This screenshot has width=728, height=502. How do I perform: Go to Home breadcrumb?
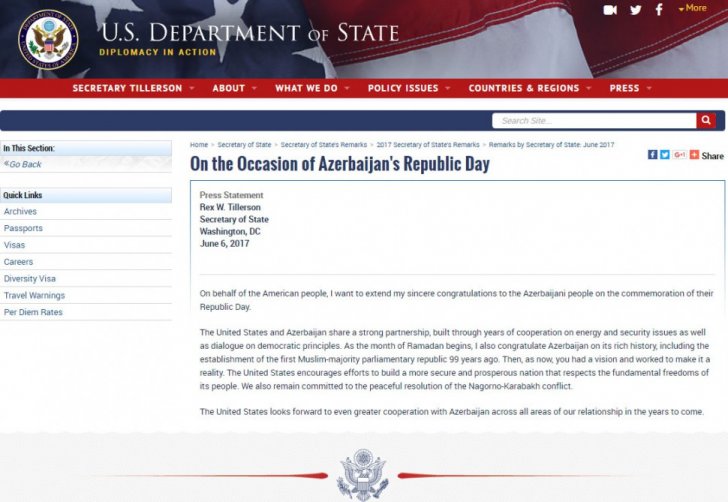[199, 145]
